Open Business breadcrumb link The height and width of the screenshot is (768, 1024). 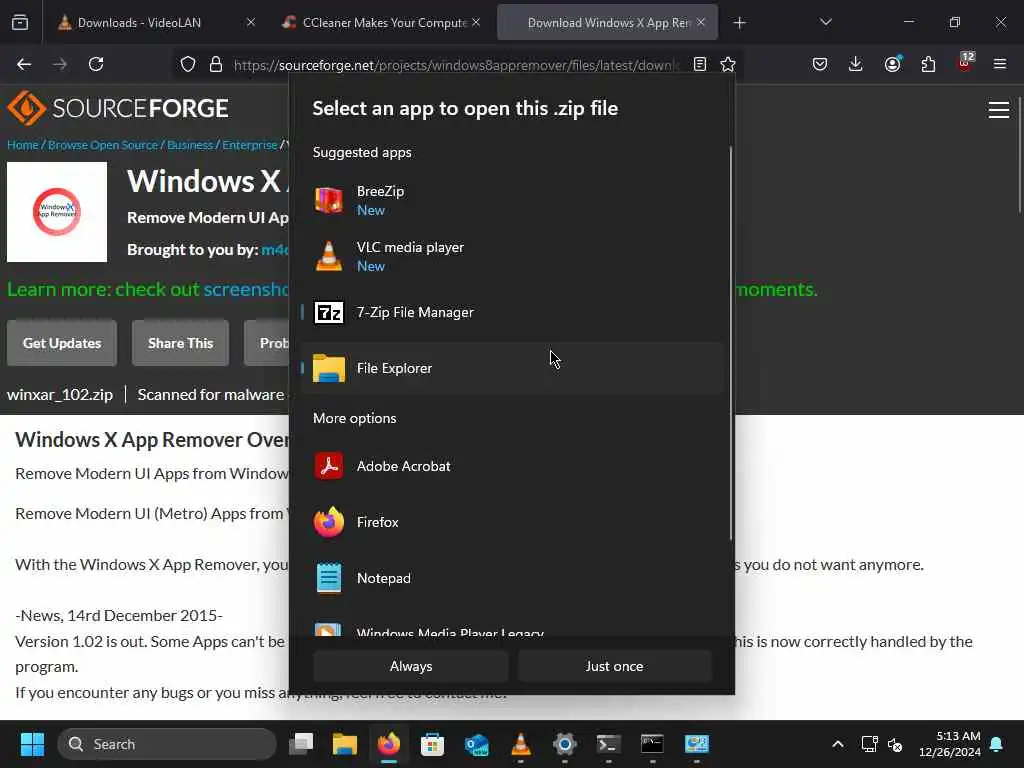pos(190,145)
